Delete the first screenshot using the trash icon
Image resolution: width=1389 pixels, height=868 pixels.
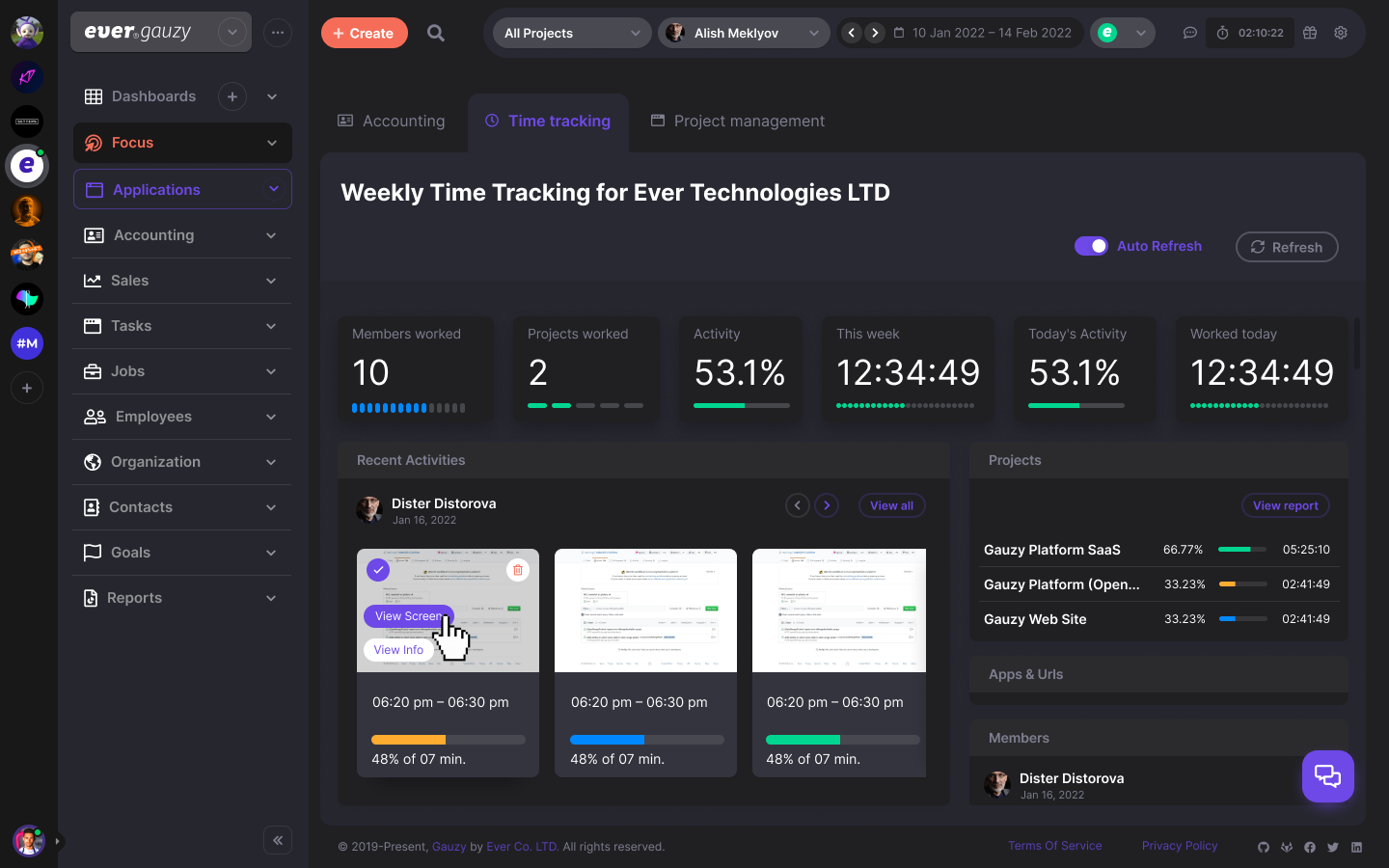pyautogui.click(x=518, y=570)
